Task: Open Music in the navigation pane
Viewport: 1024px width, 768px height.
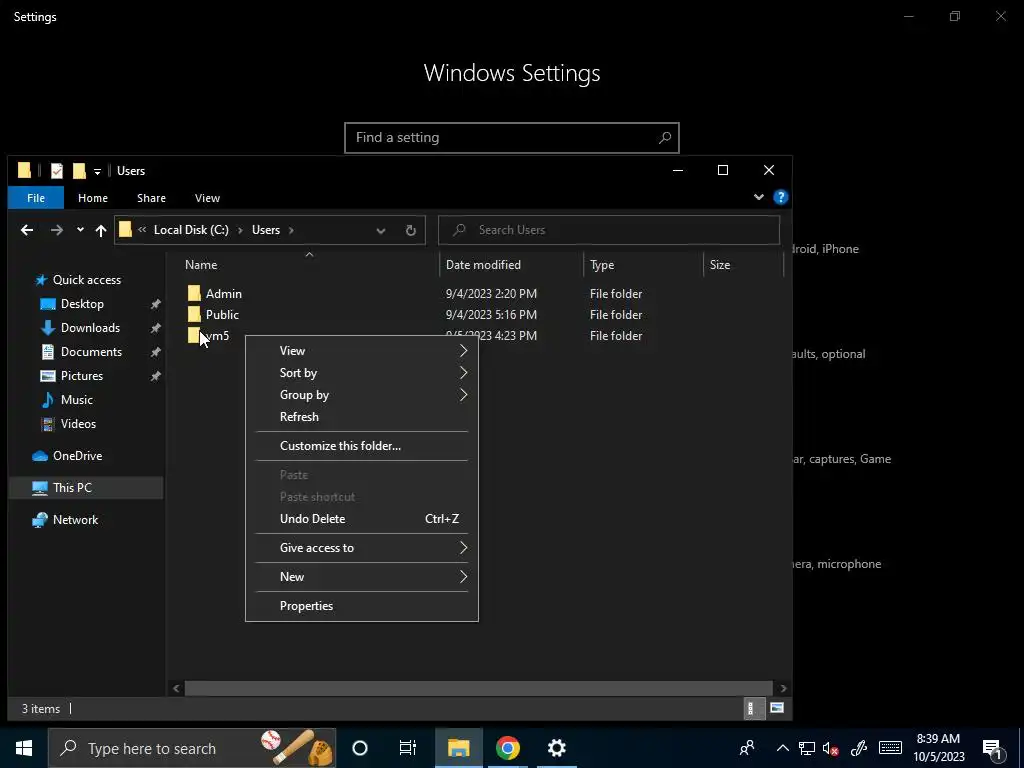Action: [x=76, y=400]
